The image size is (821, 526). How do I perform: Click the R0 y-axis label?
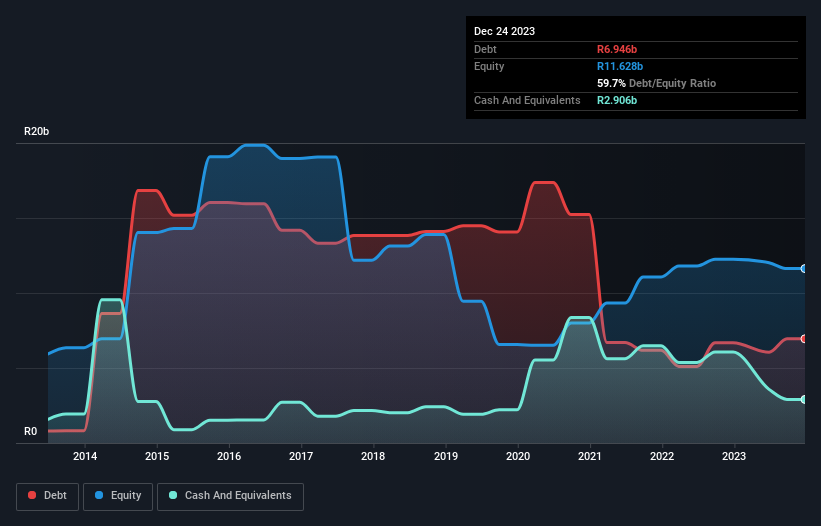[30, 431]
